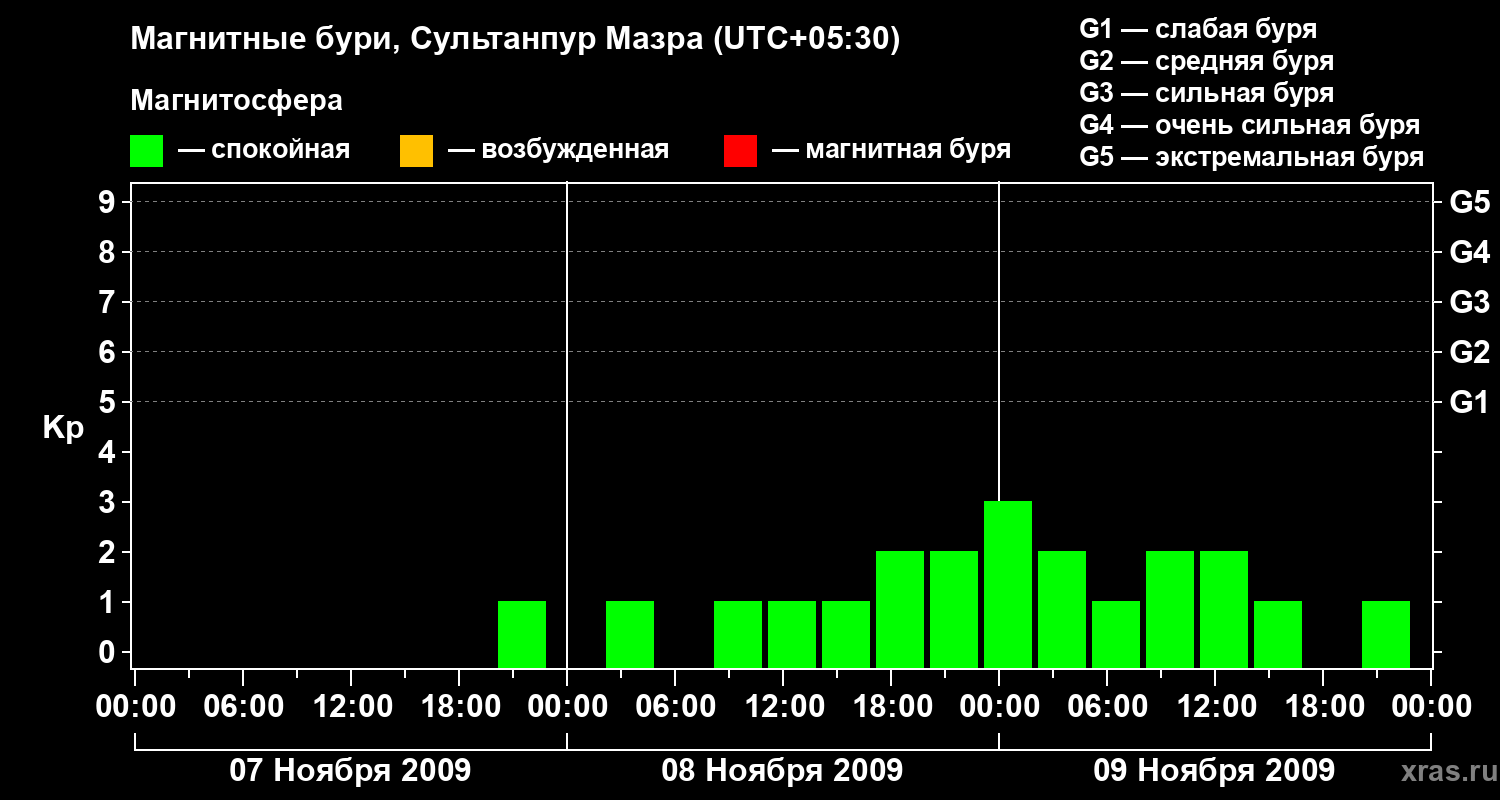Click the '00:00' label at the chart's start
Viewport: 1500px width, 800px height.
135,707
